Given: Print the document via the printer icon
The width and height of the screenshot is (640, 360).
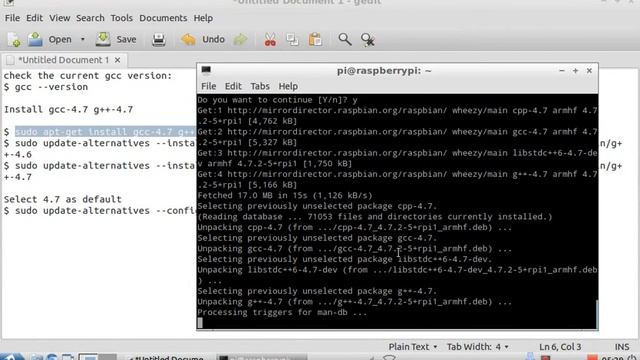Looking at the screenshot, I should click(x=159, y=40).
